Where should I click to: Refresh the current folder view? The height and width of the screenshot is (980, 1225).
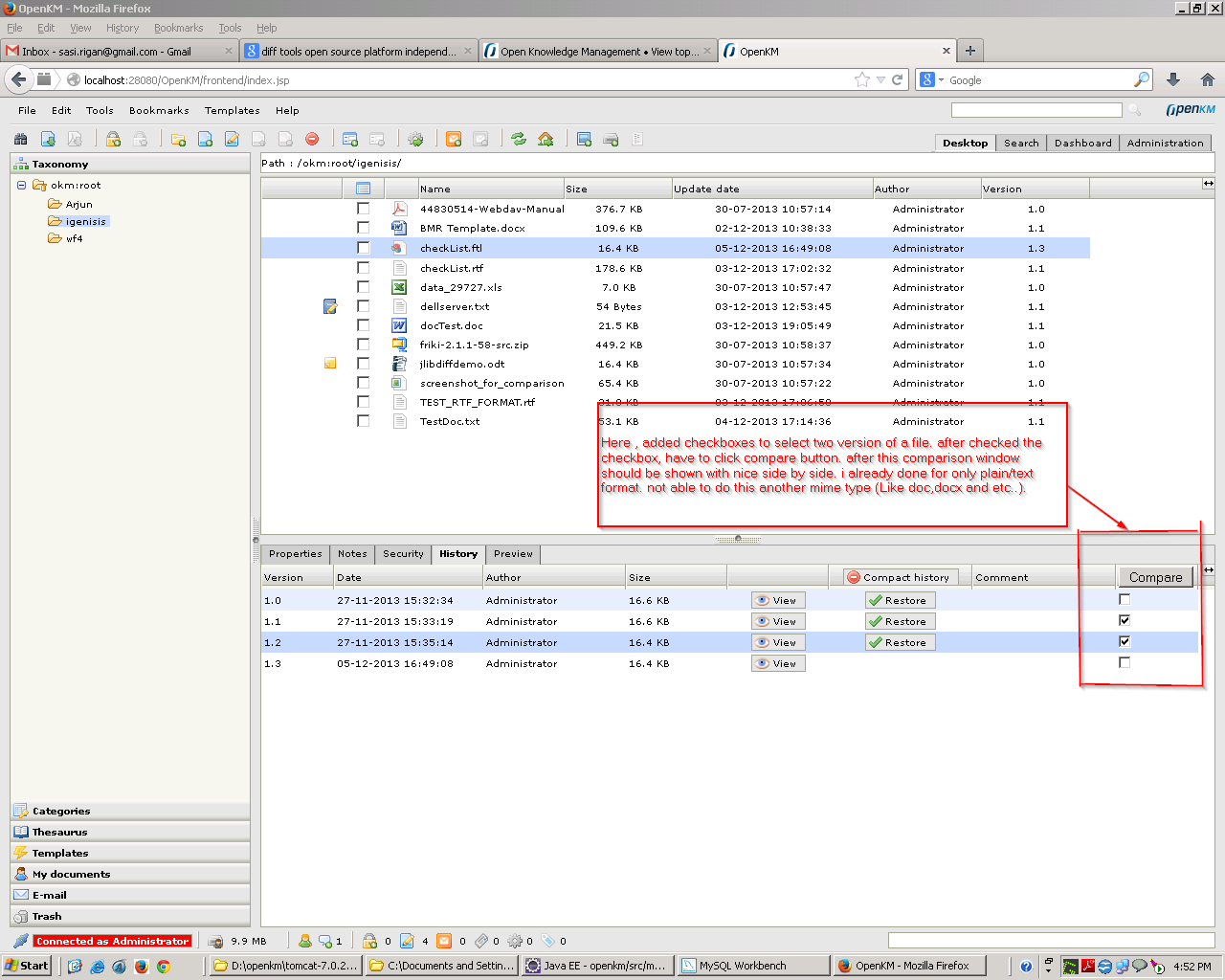tap(519, 139)
